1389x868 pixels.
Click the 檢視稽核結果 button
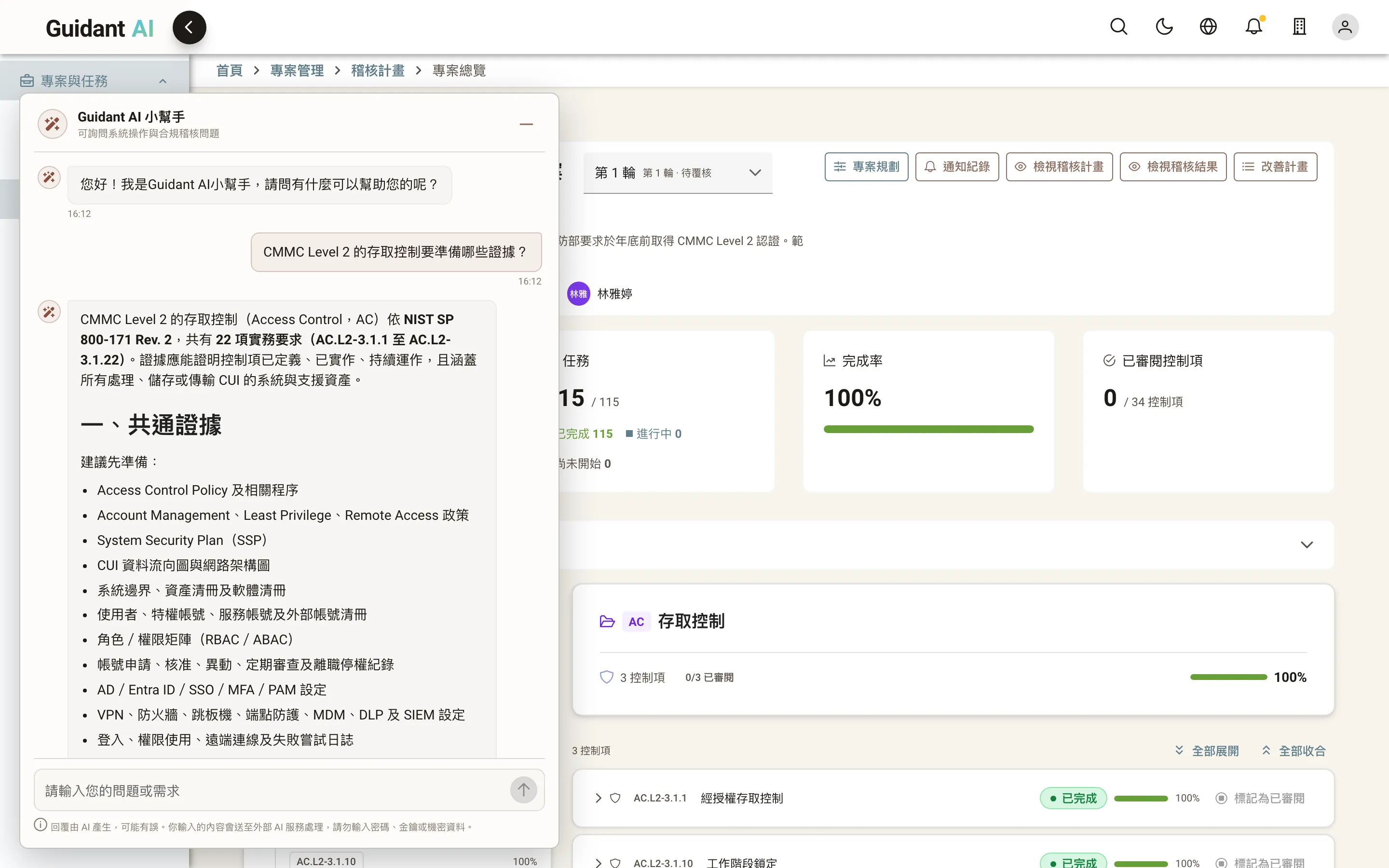1172,166
